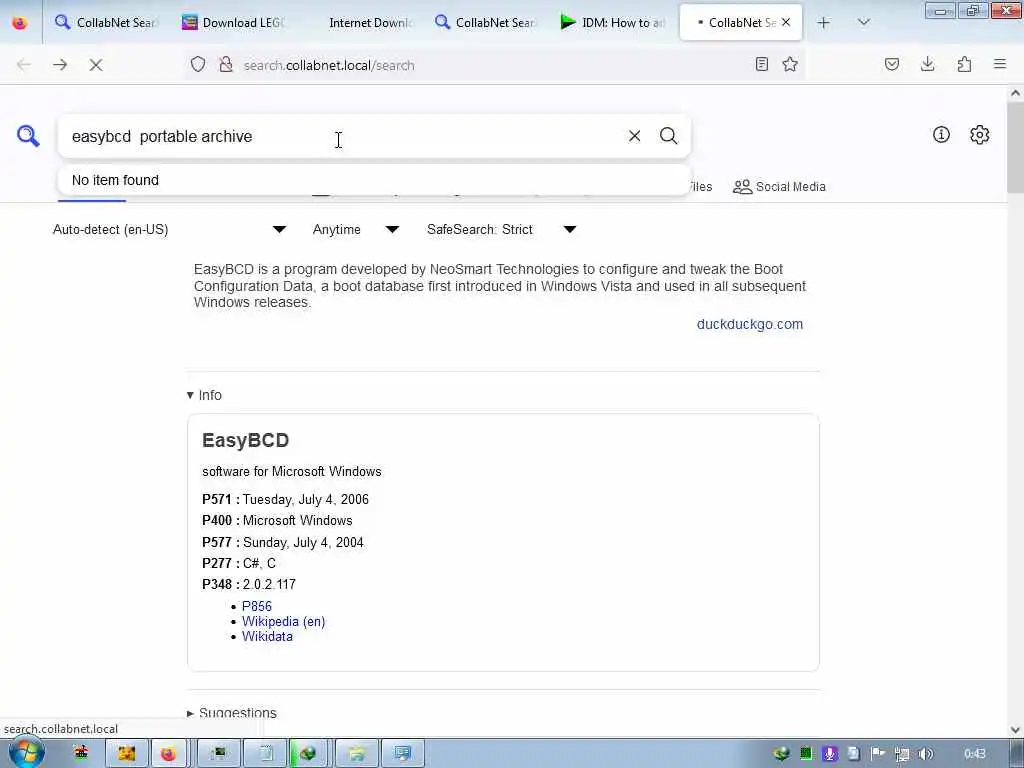Open the P856 link
1024x768 pixels.
(257, 606)
